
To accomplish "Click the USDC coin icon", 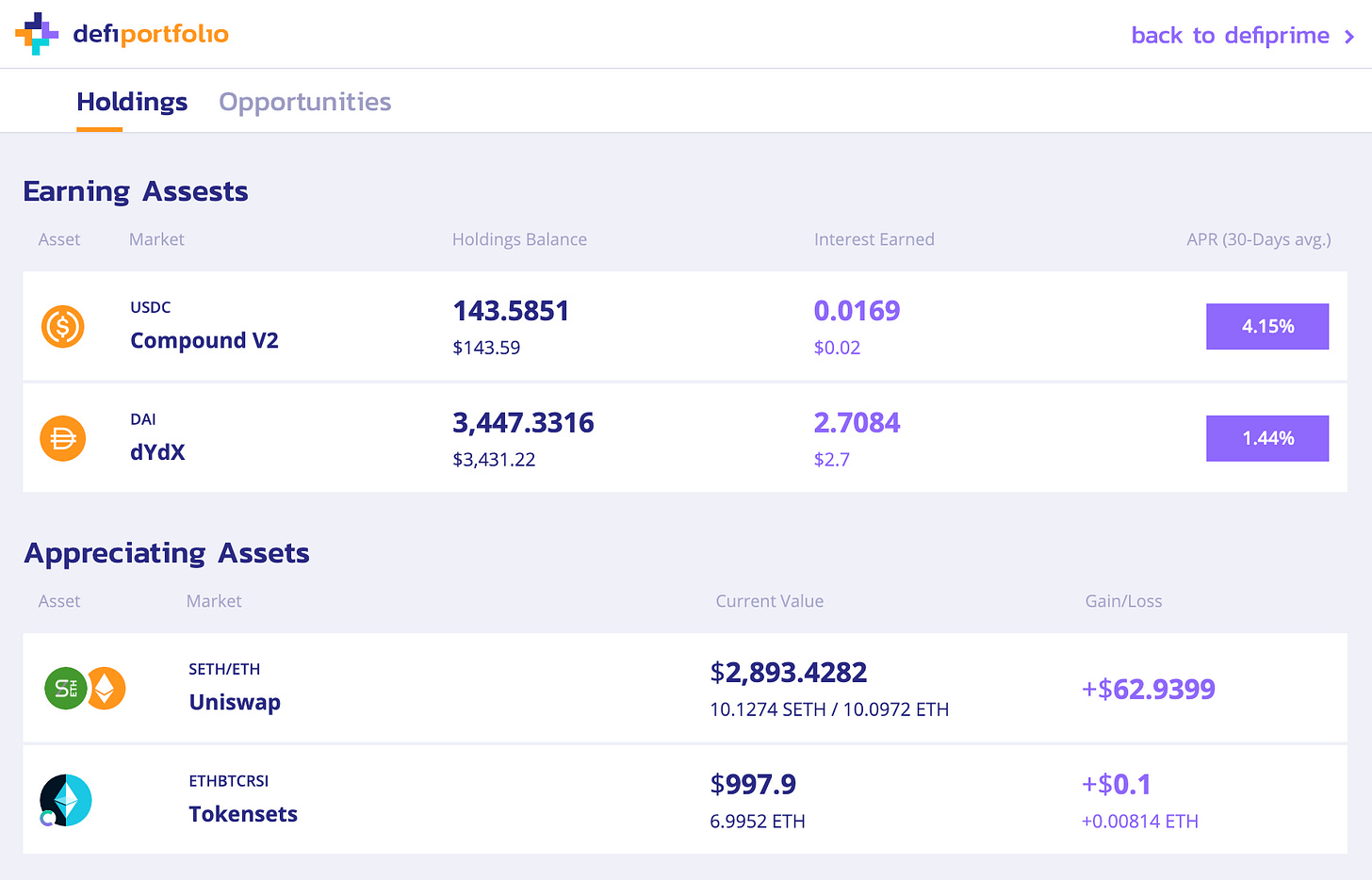I will (x=63, y=327).
